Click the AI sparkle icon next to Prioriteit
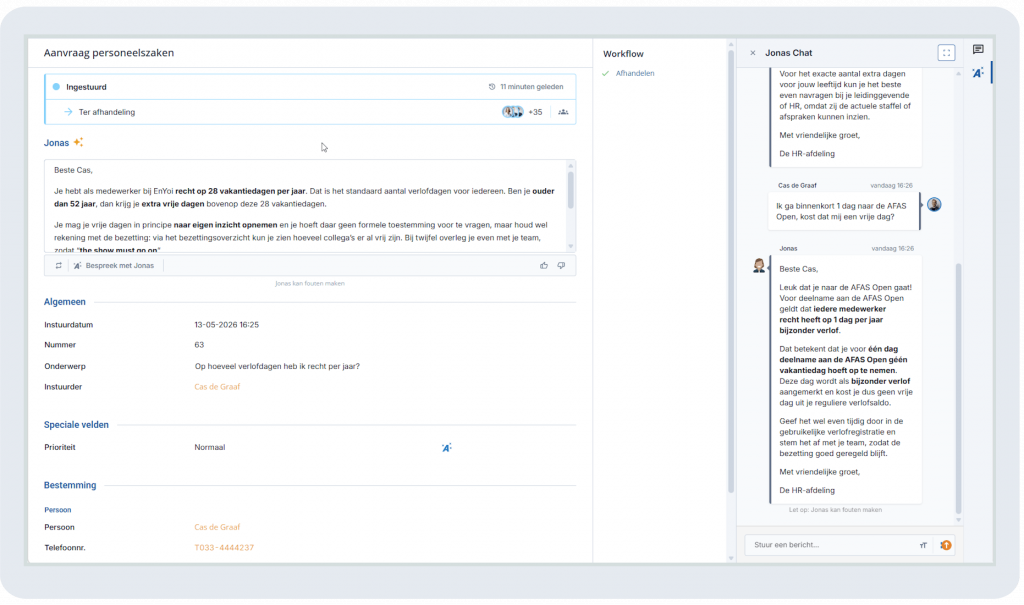Screen dimensions: 1024x605 447,448
